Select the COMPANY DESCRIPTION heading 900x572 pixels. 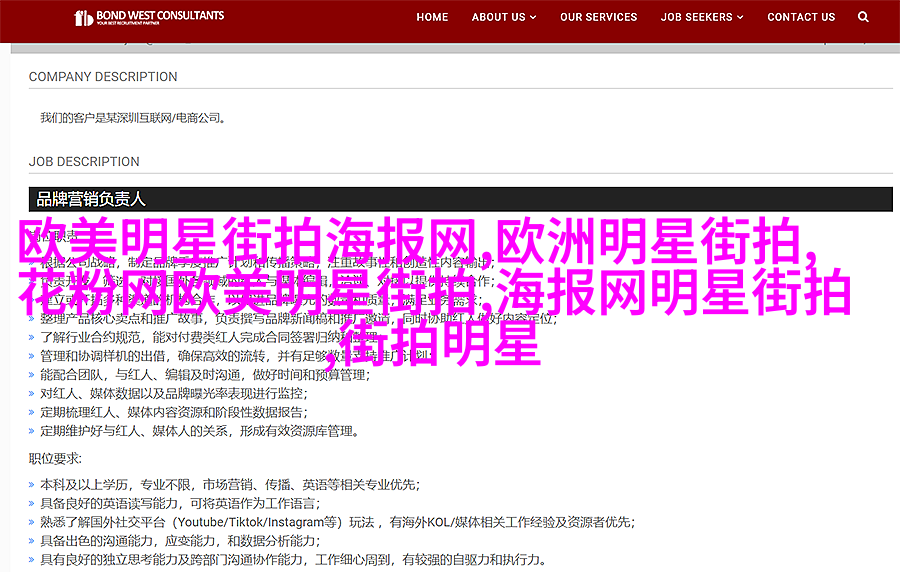[103, 77]
